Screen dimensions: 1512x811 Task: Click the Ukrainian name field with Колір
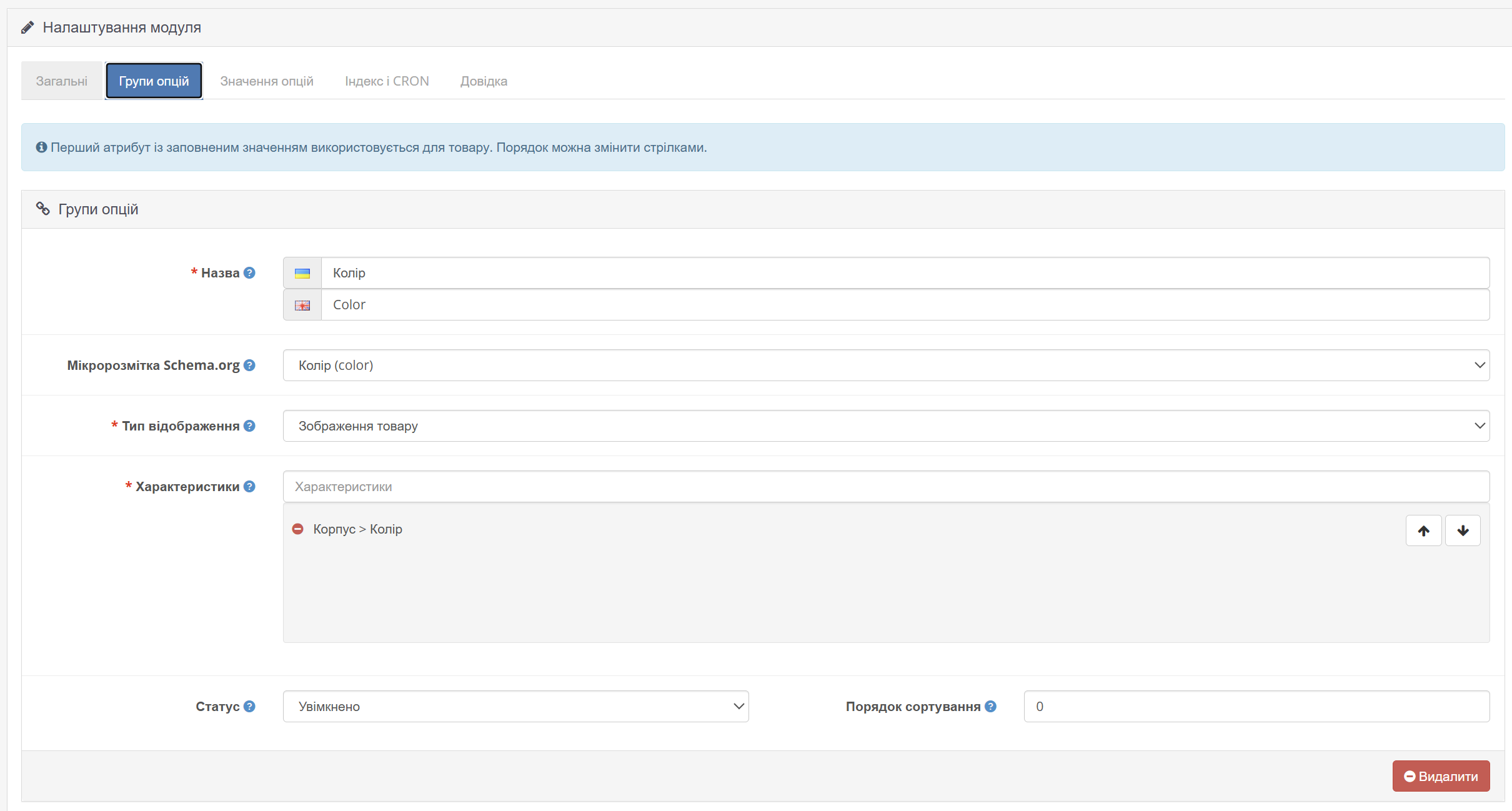click(x=905, y=273)
